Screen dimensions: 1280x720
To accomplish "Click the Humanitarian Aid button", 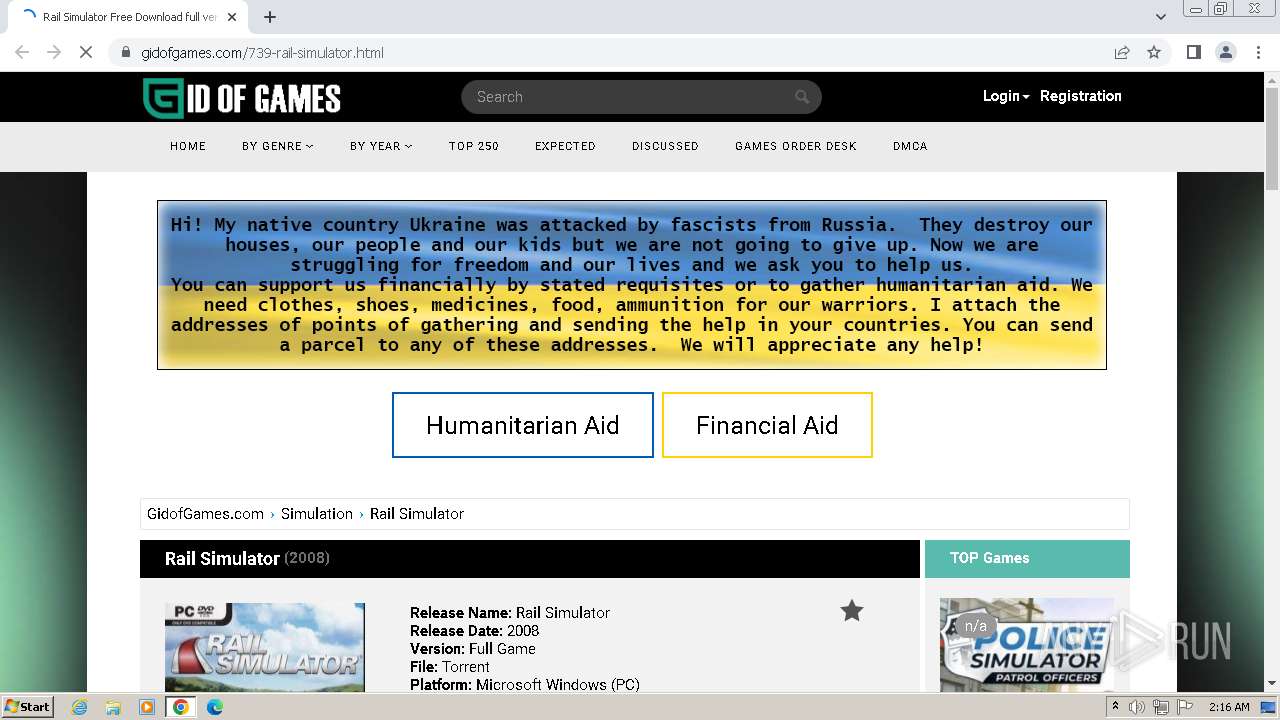I will point(523,425).
